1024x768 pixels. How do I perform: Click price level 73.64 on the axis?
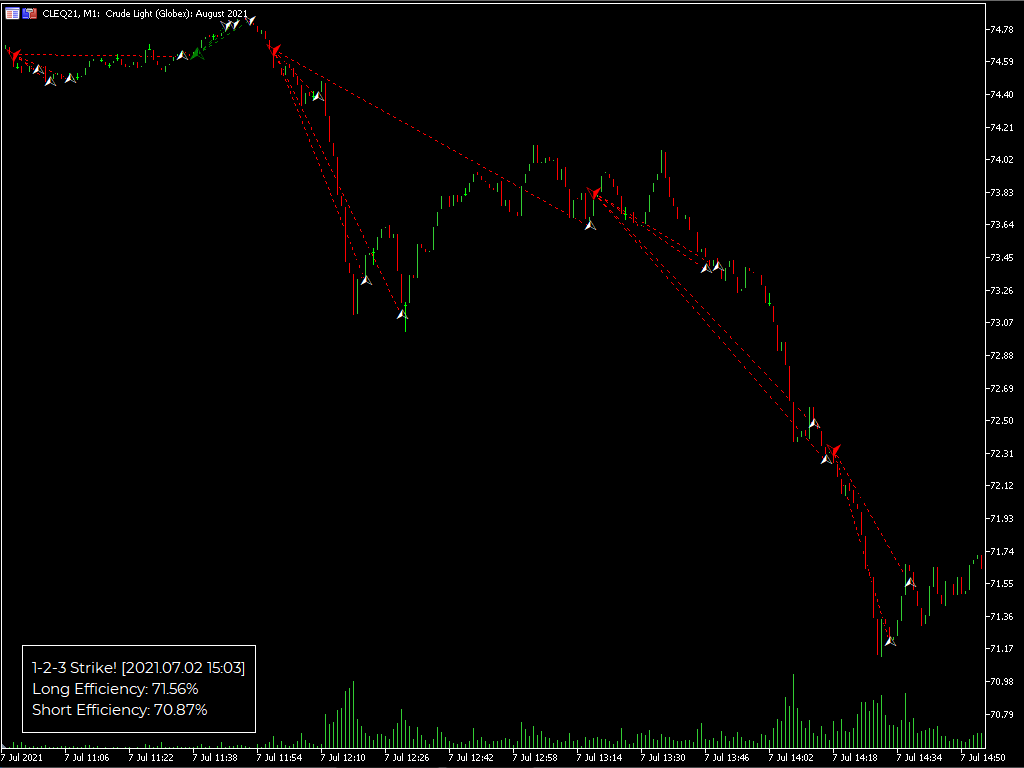pyautogui.click(x=1002, y=225)
